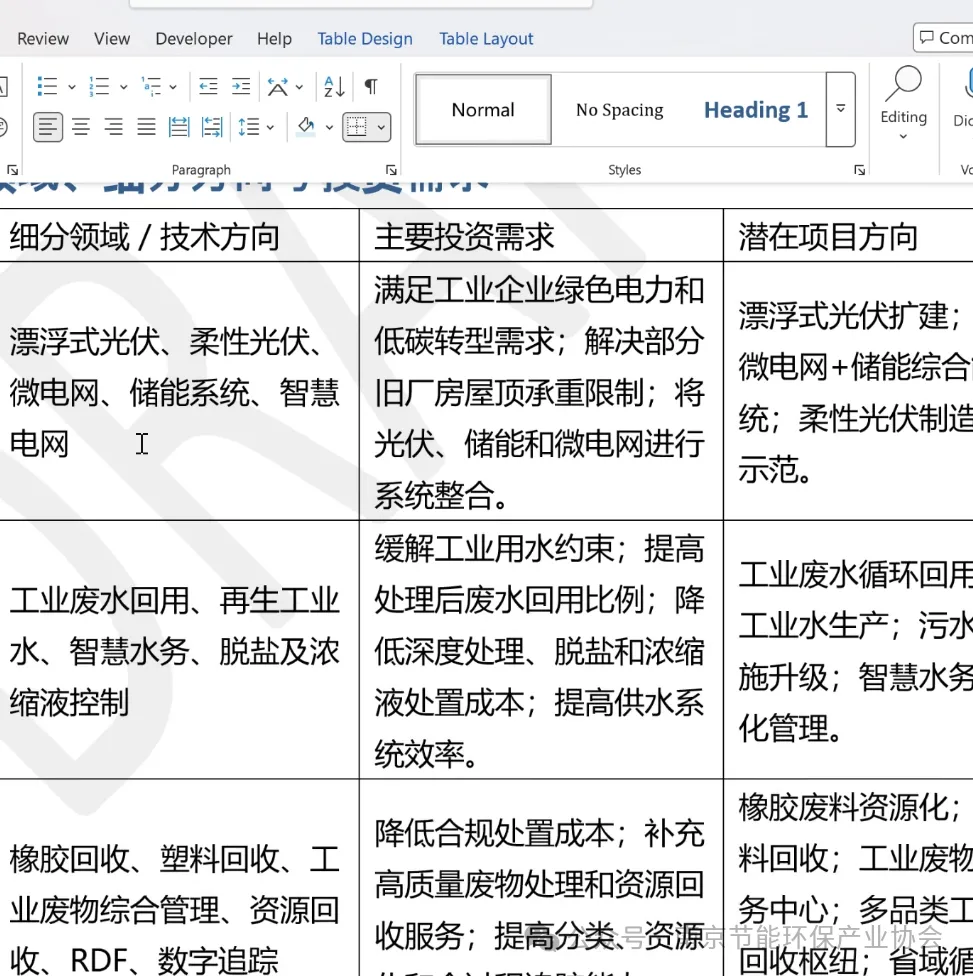Increase paragraph indent
The width and height of the screenshot is (973, 976).
coord(241,87)
